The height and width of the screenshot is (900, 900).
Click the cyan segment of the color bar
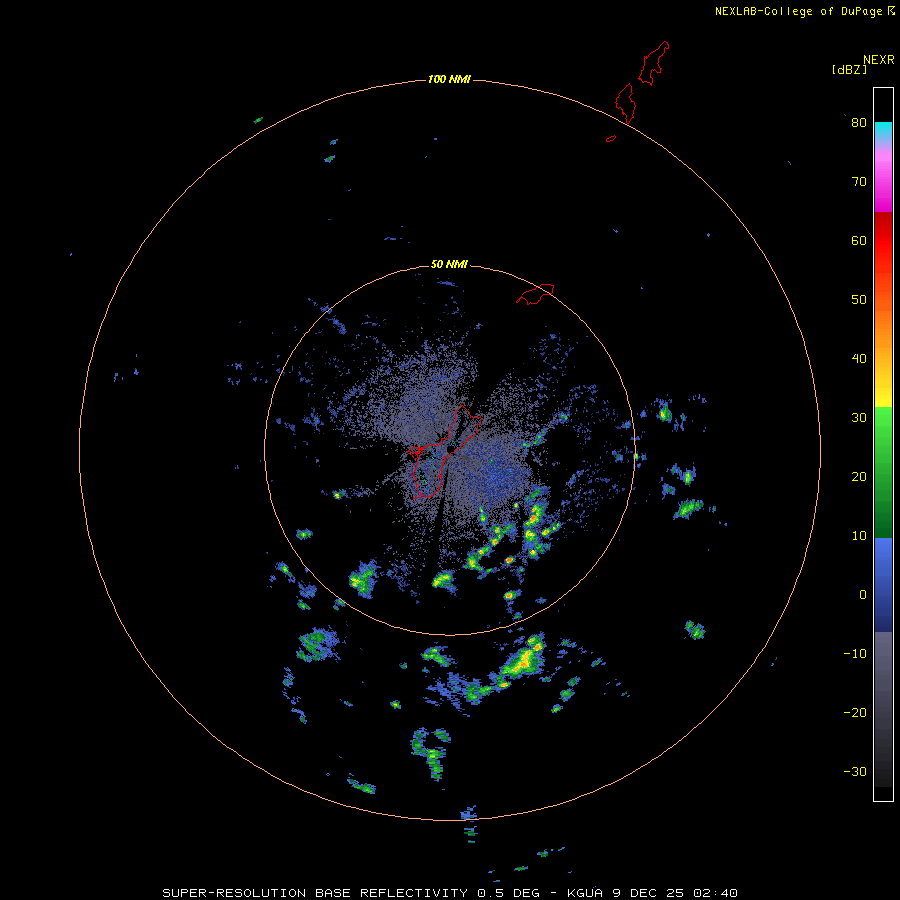tap(883, 129)
